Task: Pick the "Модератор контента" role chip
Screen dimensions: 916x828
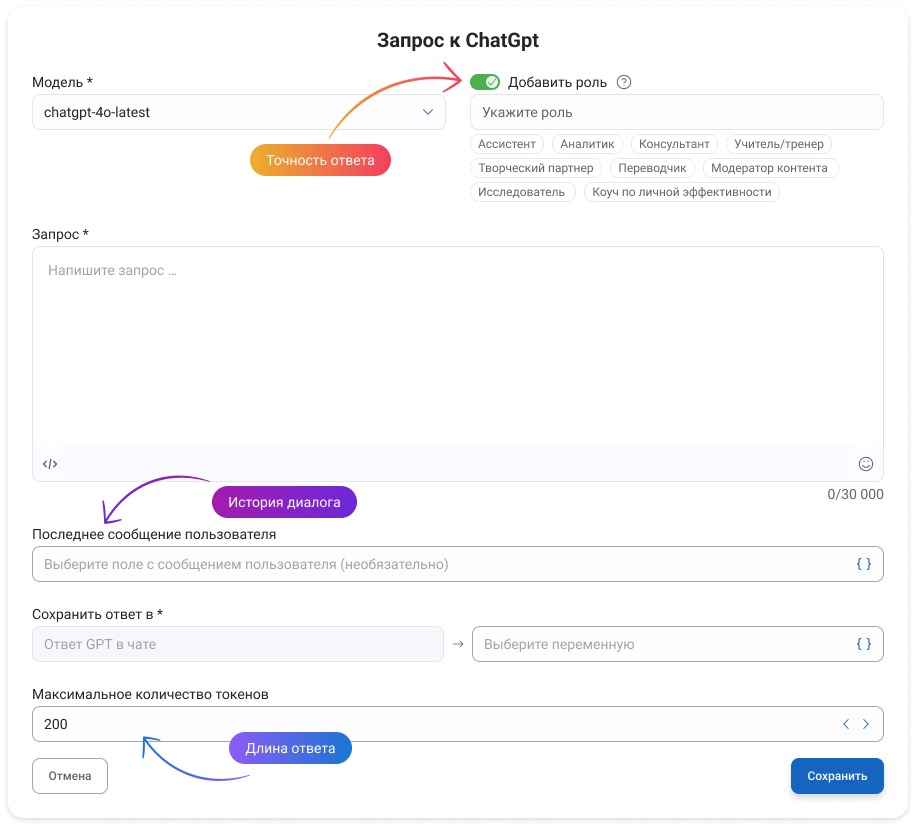Action: (x=769, y=168)
